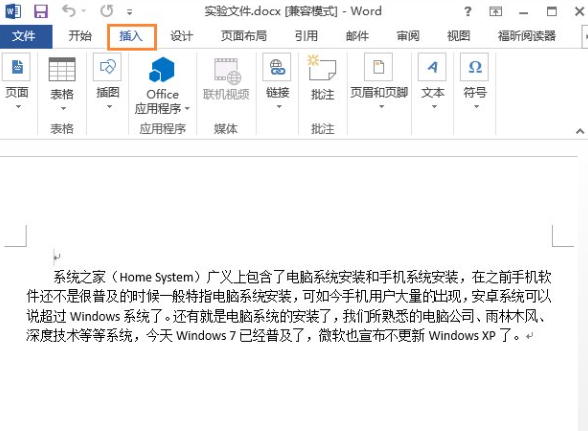Viewport: 588px width, 431px height.
Task: Expand the 文本 dropdown arrow
Action: (434, 107)
